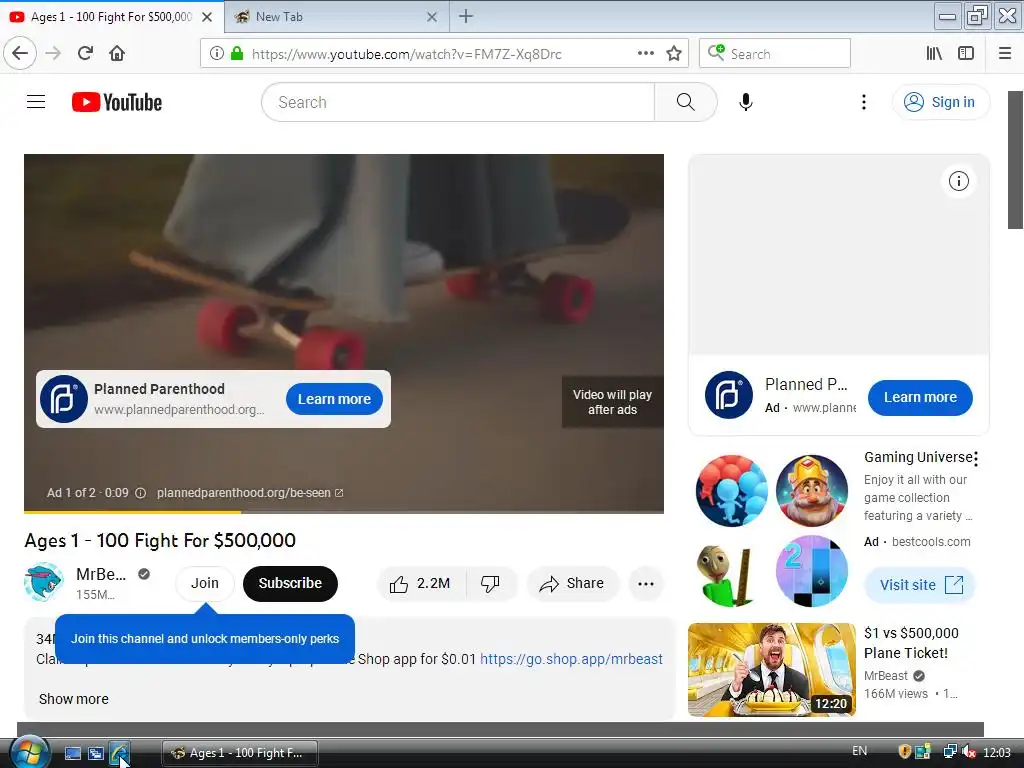Open ad info icon next to Ad 1 of 2
Image resolution: width=1024 pixels, height=768 pixels.
coord(140,493)
